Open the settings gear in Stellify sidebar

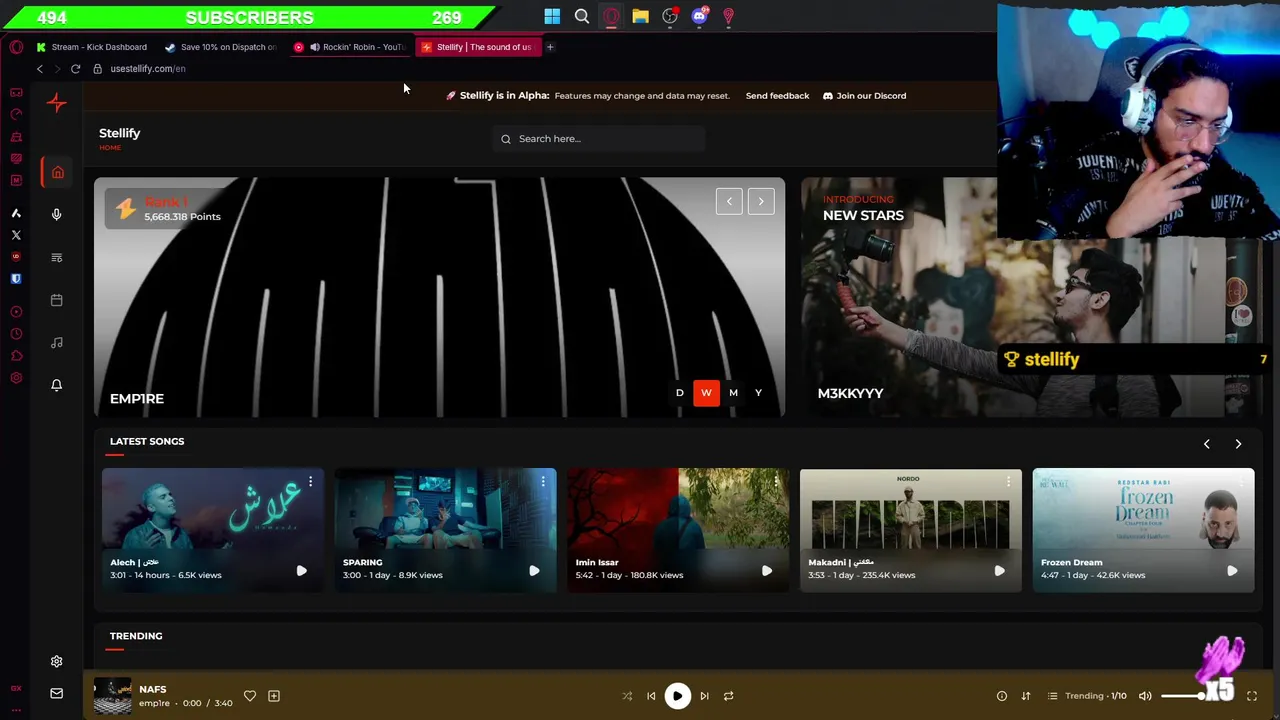[57, 661]
